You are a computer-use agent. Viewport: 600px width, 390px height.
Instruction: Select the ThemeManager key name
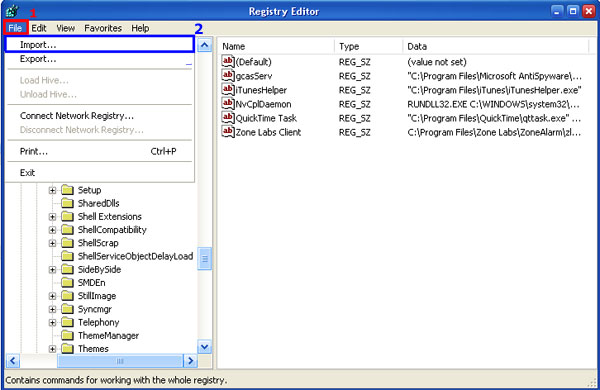click(108, 336)
